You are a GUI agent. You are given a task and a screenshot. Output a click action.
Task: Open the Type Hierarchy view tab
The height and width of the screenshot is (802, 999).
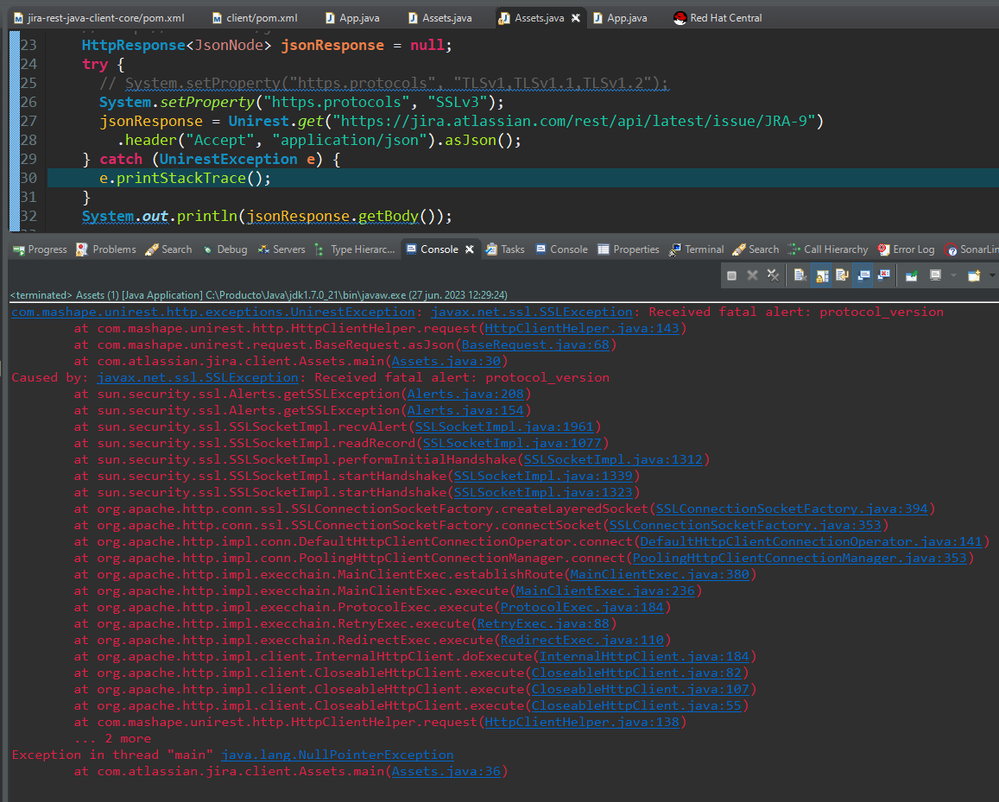coord(354,249)
